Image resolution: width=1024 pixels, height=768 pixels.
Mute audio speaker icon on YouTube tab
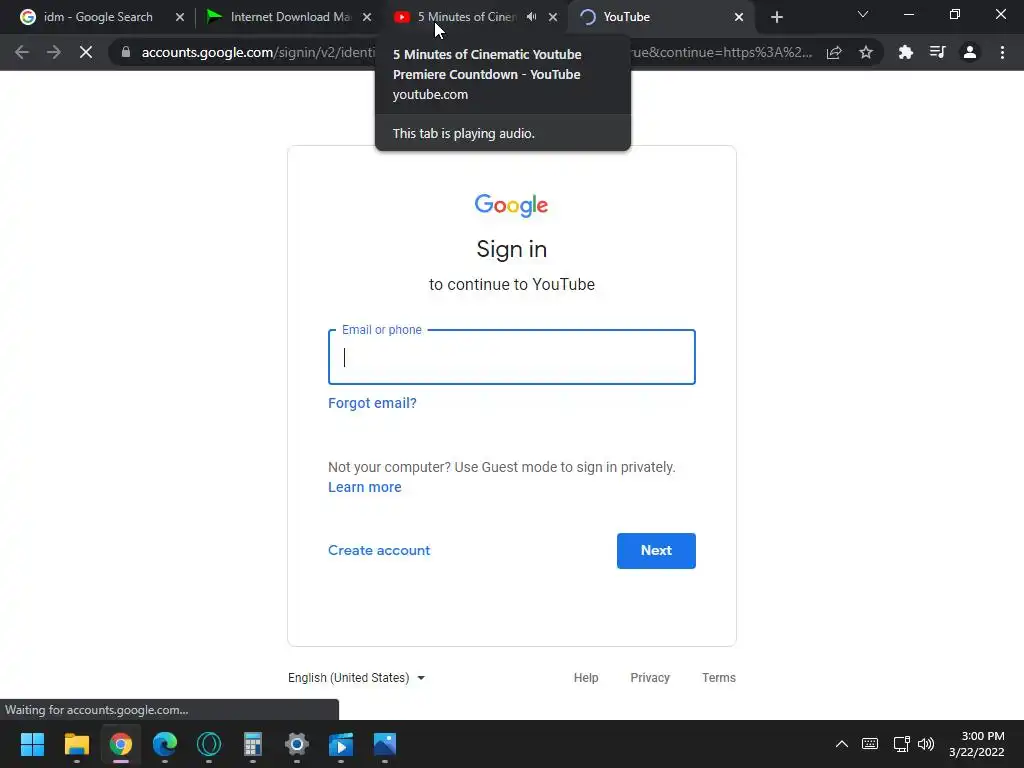[532, 17]
